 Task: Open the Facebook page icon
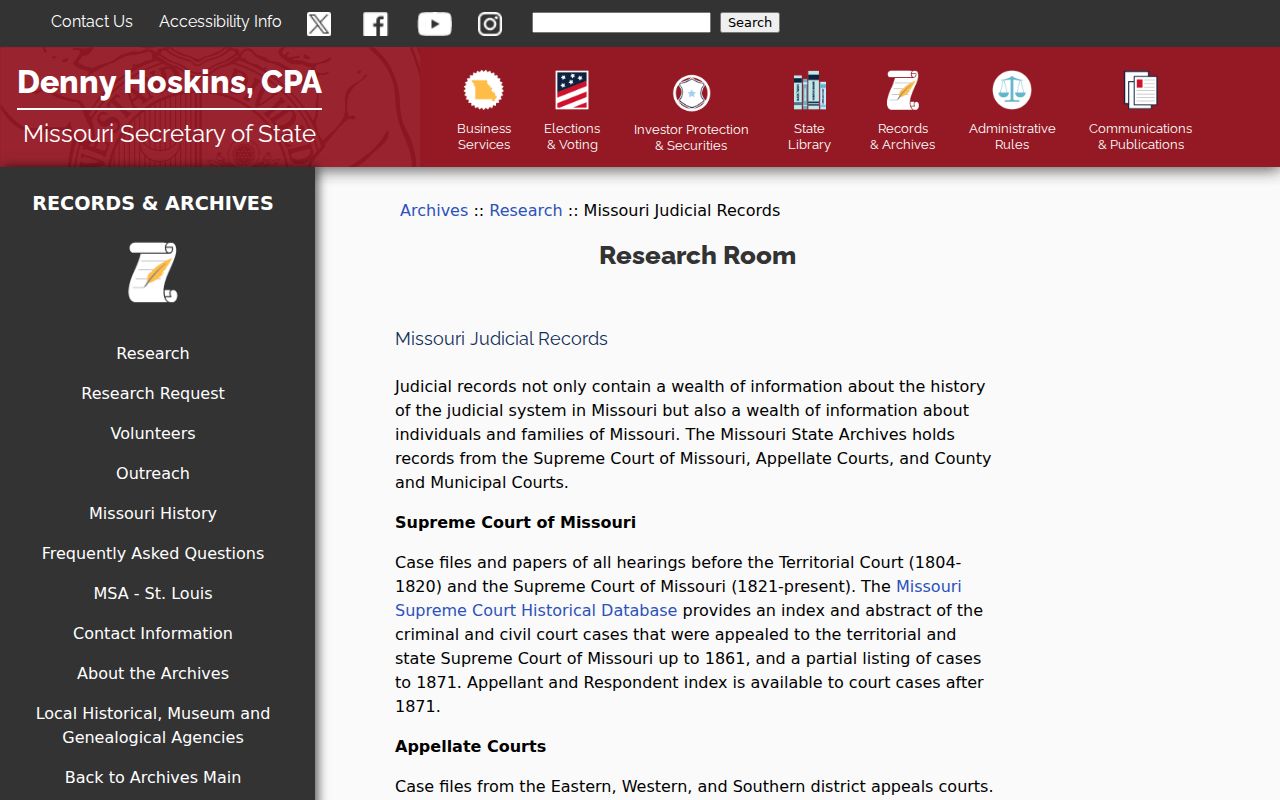375,23
